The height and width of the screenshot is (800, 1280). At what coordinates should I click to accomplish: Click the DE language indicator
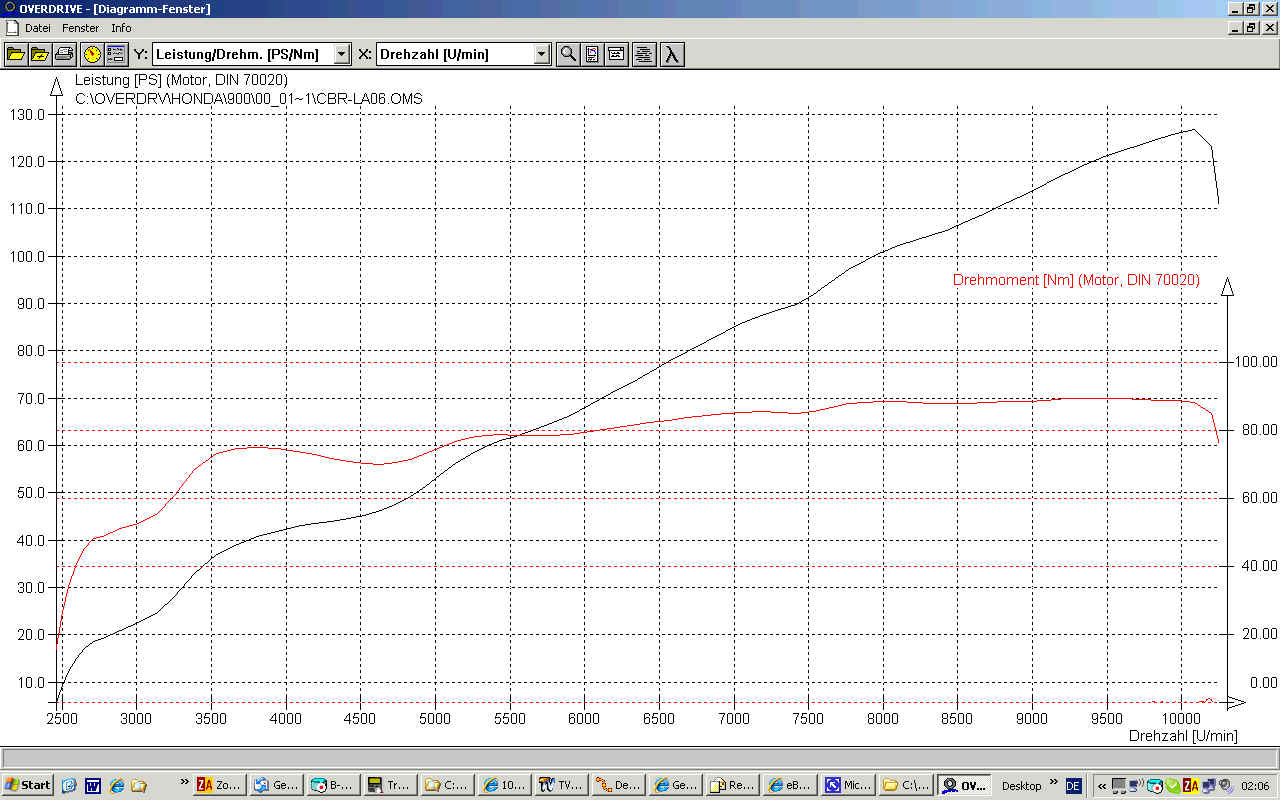(1073, 786)
